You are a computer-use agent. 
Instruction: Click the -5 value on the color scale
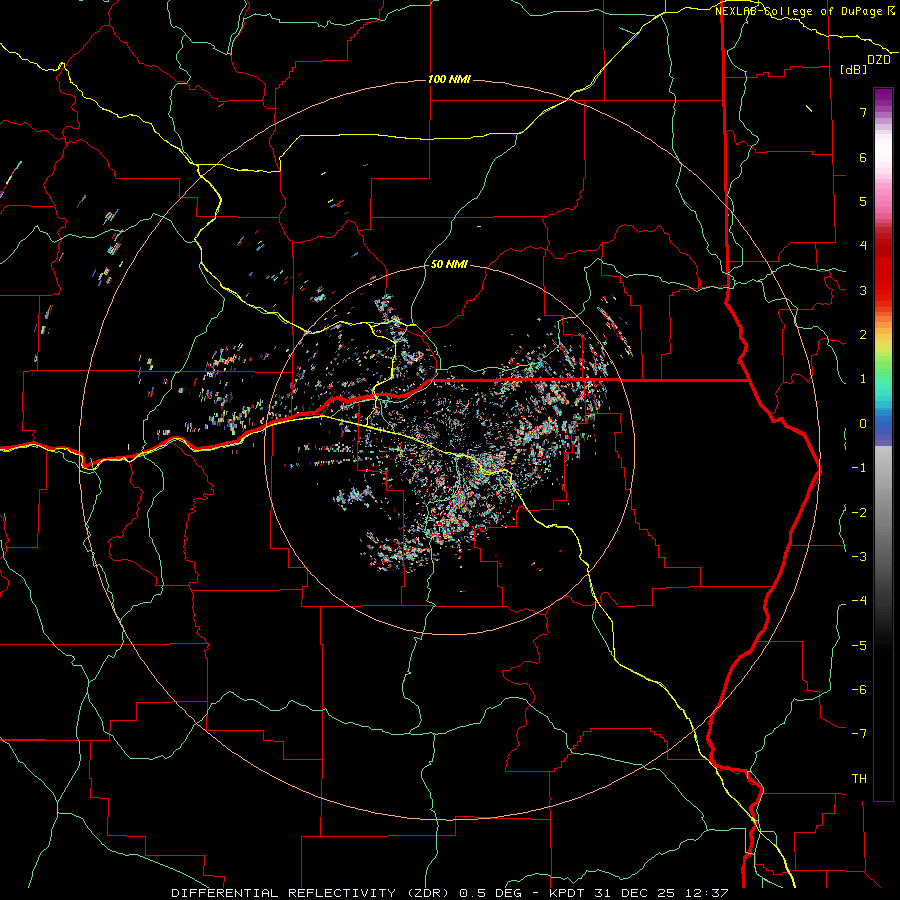[x=859, y=645]
